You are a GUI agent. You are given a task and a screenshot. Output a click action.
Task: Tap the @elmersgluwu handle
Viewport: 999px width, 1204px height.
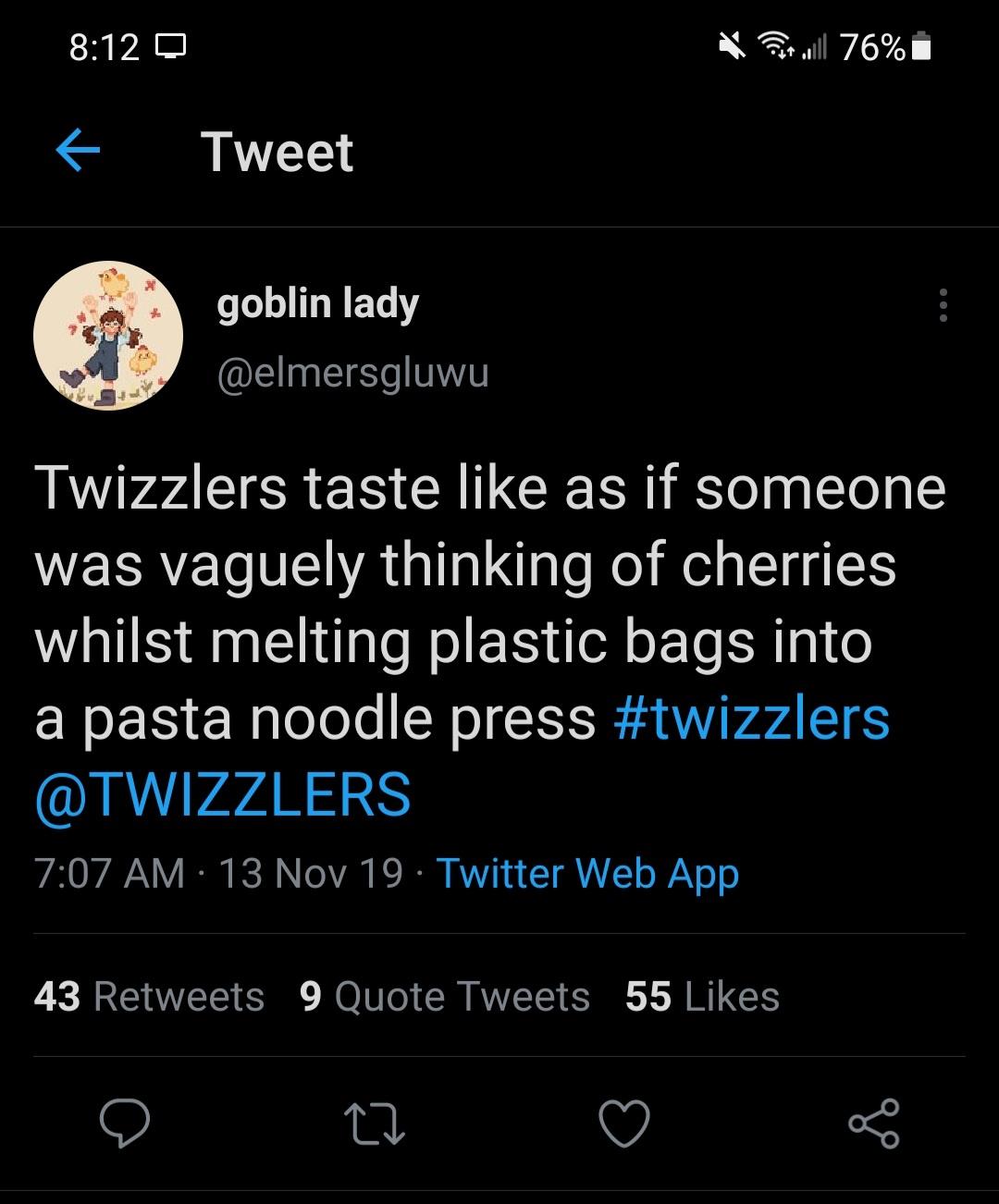coord(352,374)
